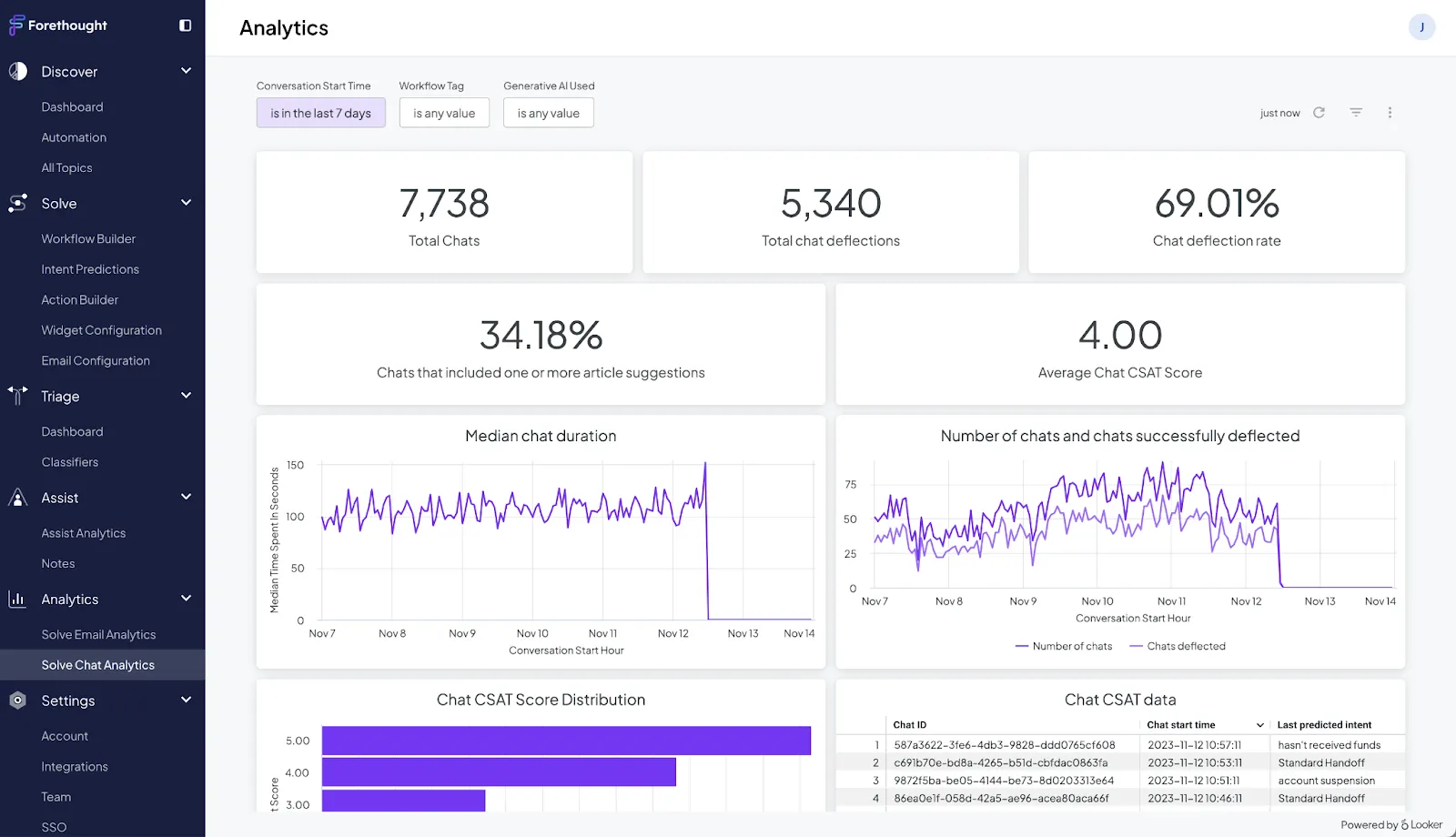This screenshot has width=1456, height=837.
Task: Open Solve Email Analytics page
Action: tap(98, 634)
